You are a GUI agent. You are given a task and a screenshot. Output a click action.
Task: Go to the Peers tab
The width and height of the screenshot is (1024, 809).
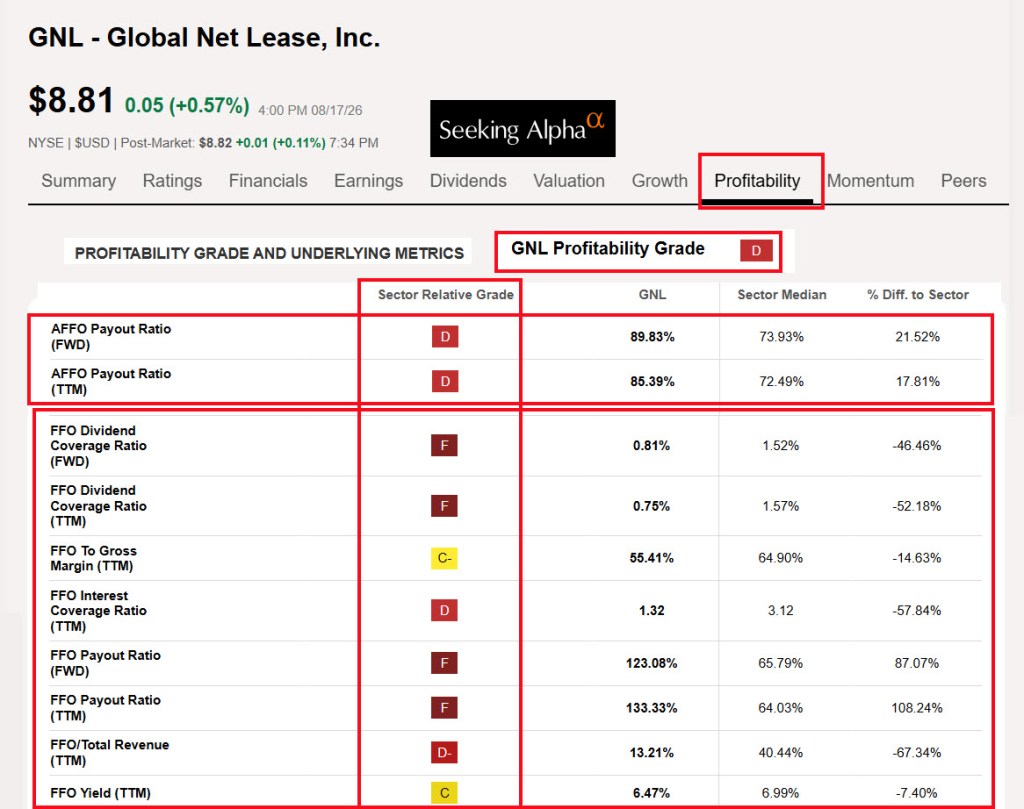(963, 181)
